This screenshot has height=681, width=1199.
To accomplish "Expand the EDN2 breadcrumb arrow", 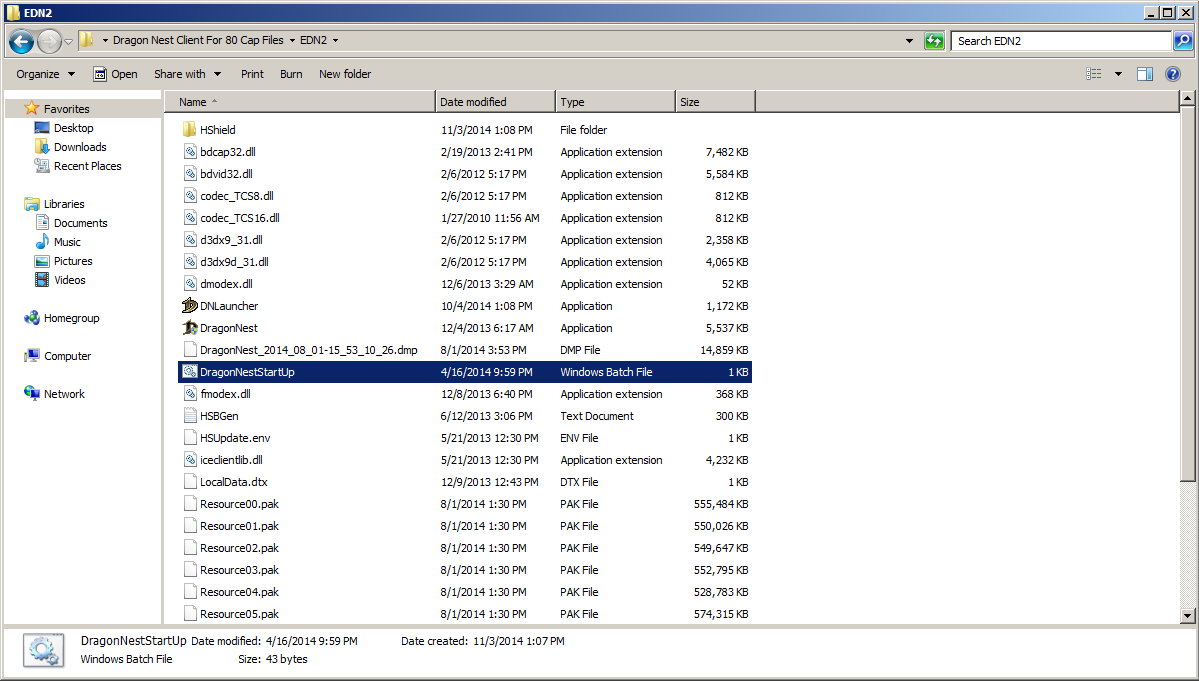I will pos(335,41).
